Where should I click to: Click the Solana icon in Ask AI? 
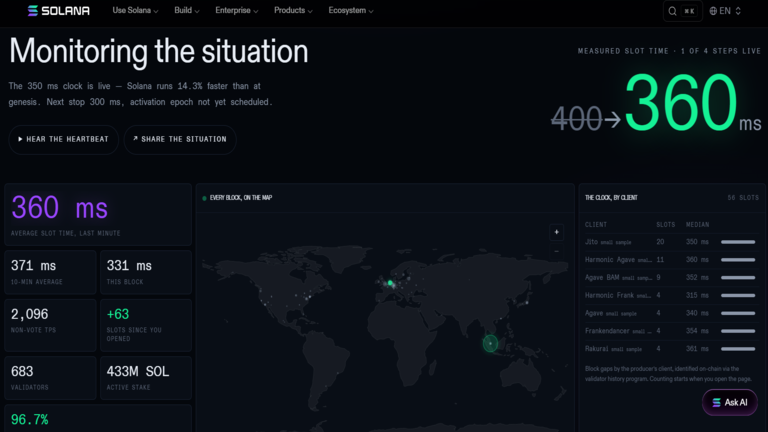coord(716,402)
